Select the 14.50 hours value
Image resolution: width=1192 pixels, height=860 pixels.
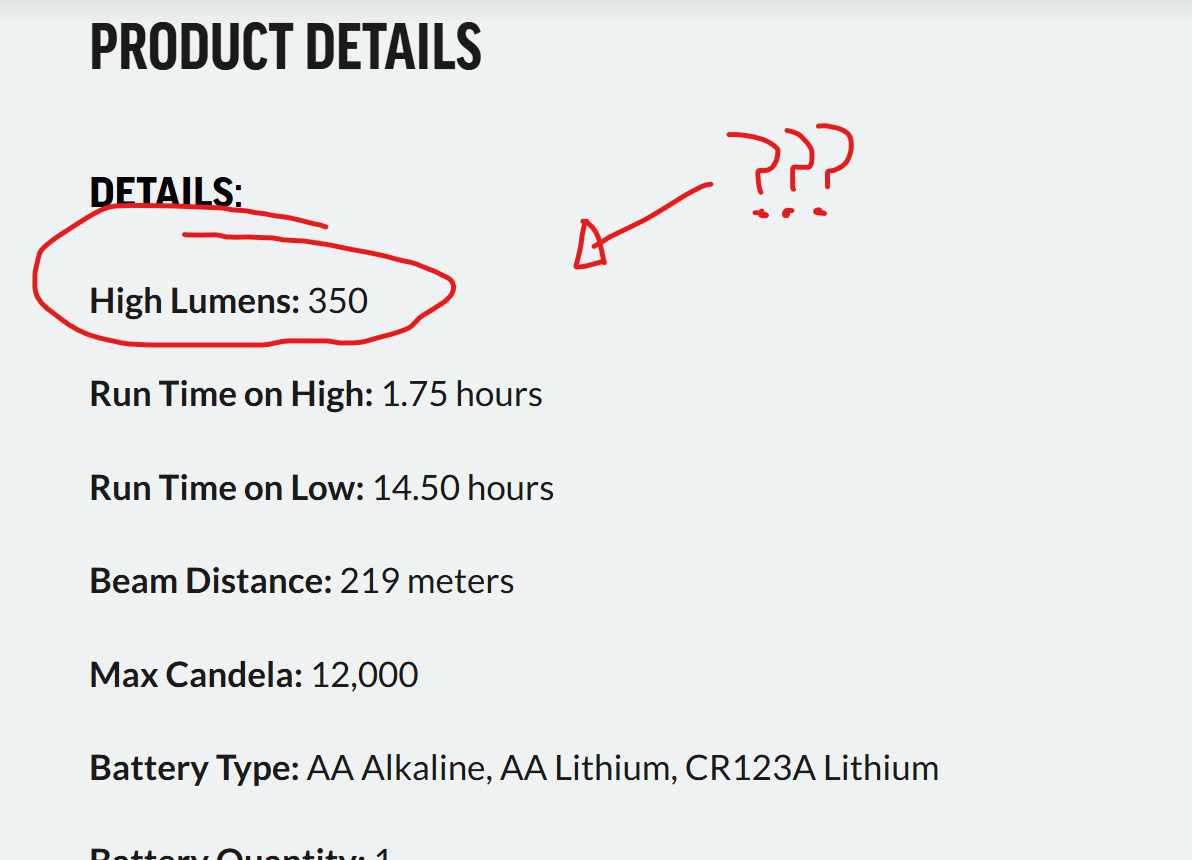click(464, 488)
